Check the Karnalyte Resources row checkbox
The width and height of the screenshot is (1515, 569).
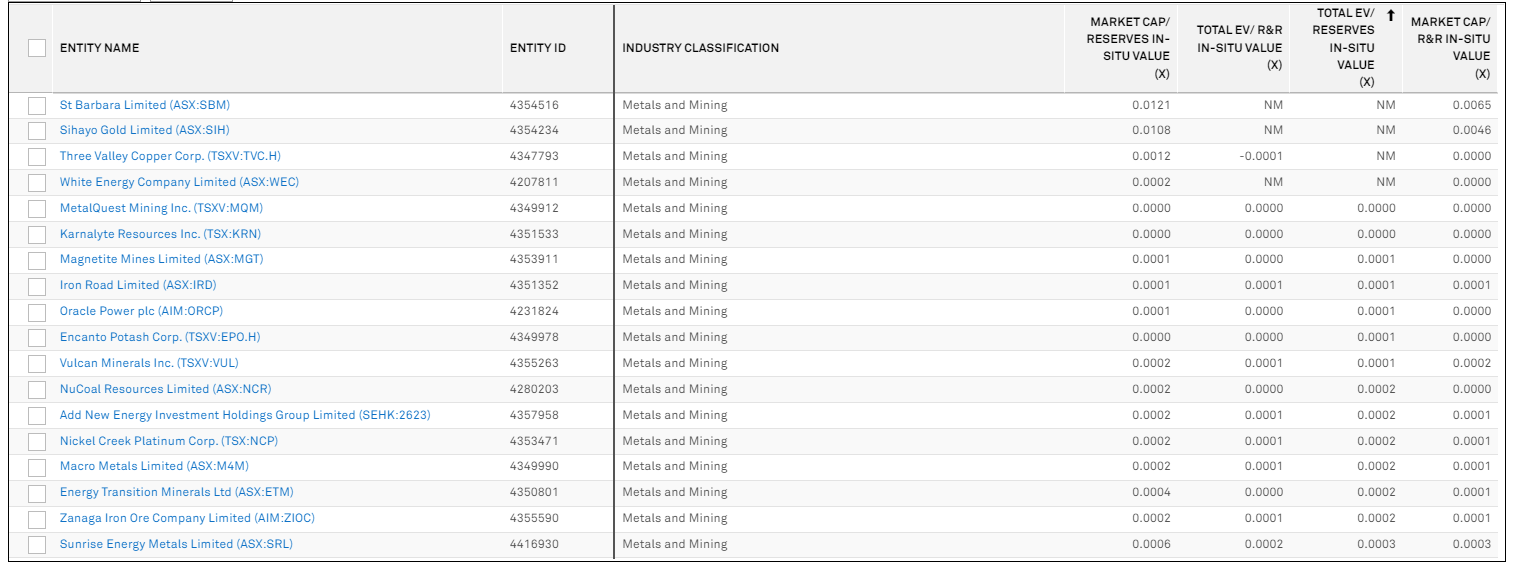(37, 235)
